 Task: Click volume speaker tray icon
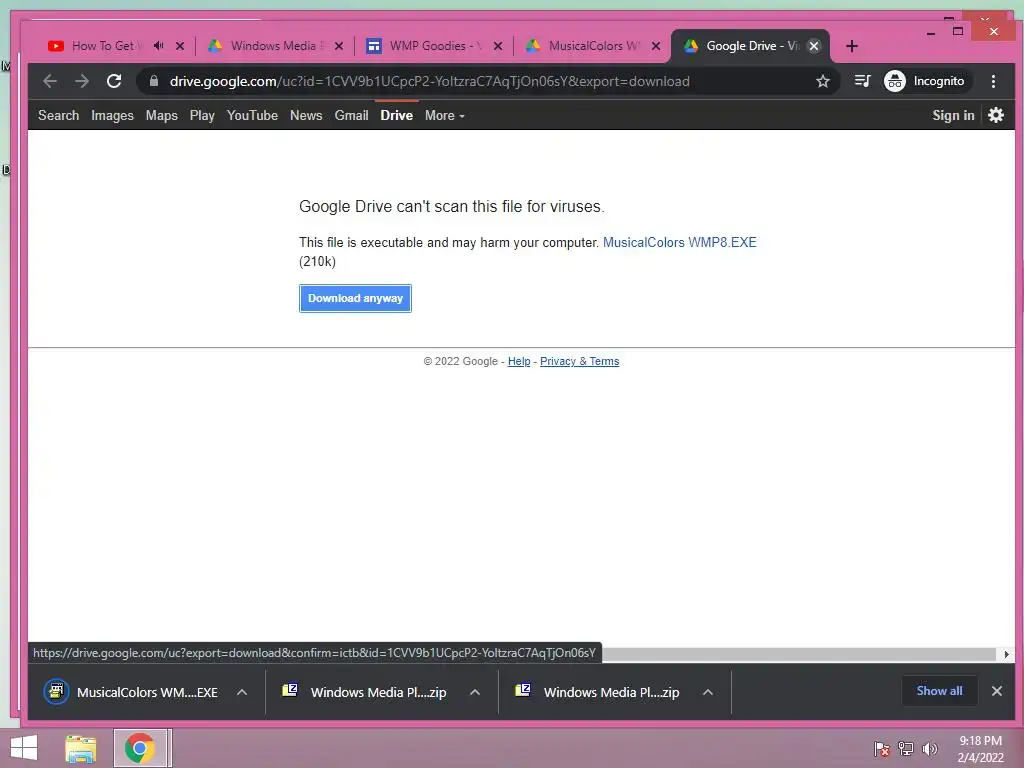tap(930, 749)
